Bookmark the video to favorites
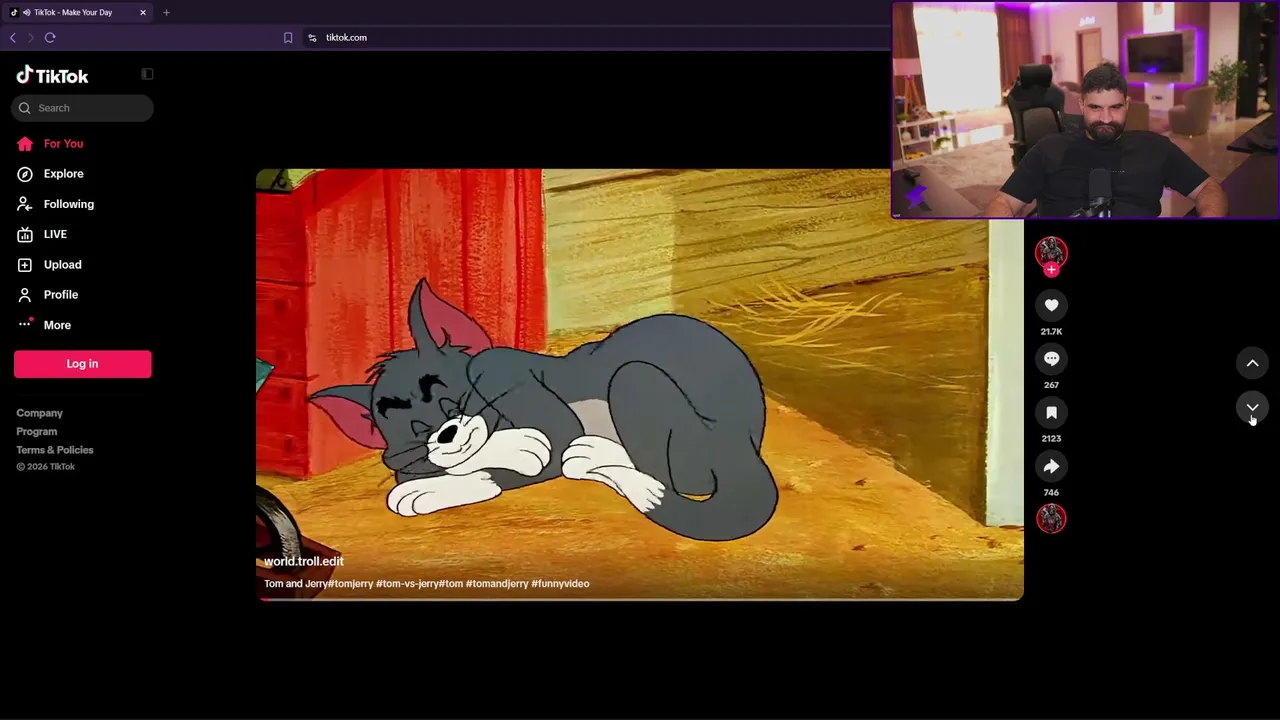The height and width of the screenshot is (720, 1280). coord(1051,412)
